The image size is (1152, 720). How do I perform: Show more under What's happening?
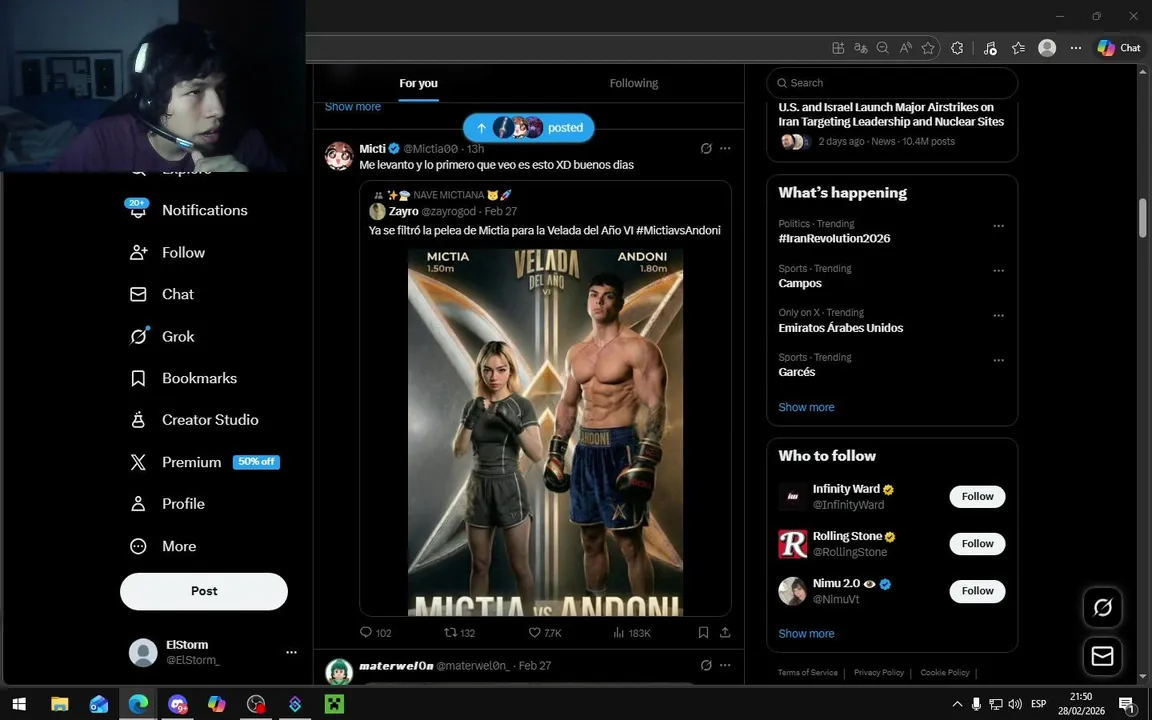806,407
